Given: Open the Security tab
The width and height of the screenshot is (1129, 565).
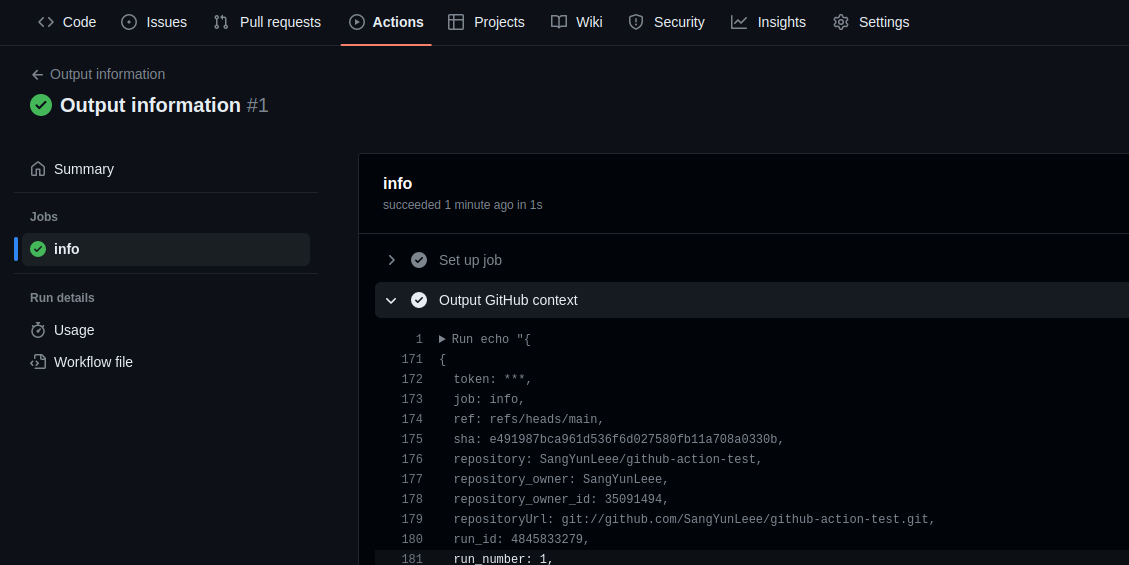Looking at the screenshot, I should 666,22.
